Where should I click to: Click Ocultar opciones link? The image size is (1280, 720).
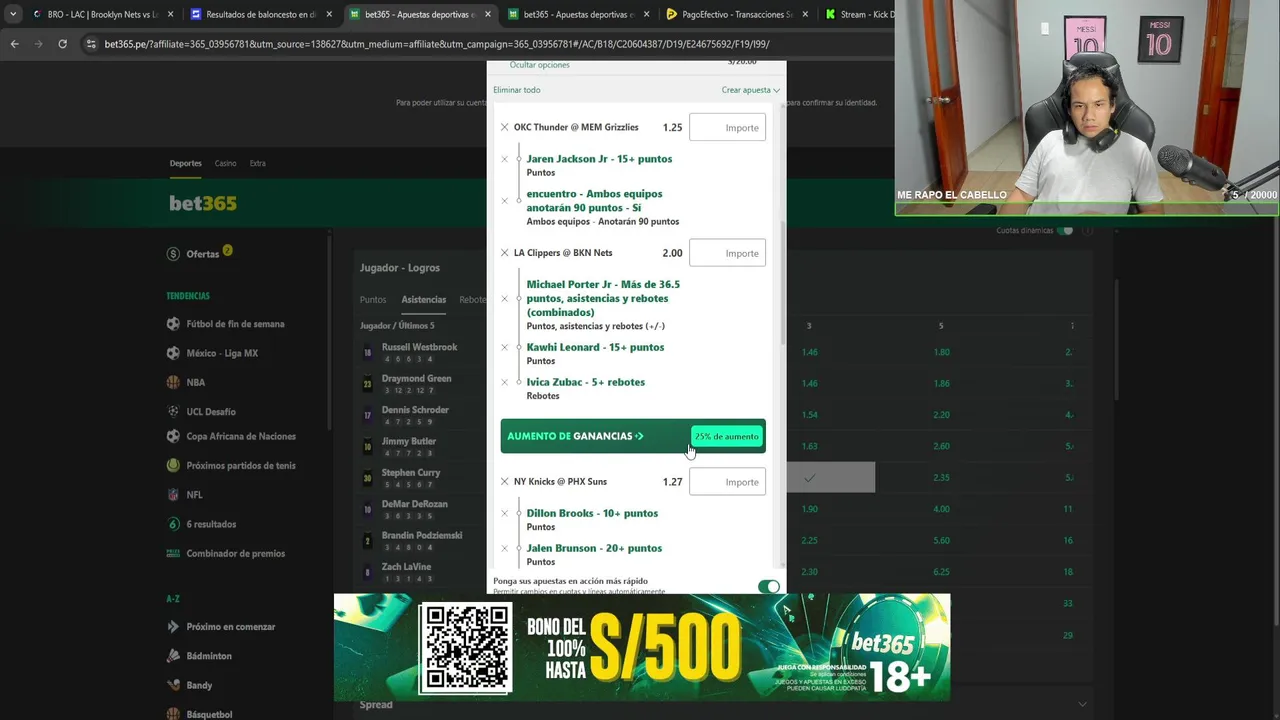539,65
